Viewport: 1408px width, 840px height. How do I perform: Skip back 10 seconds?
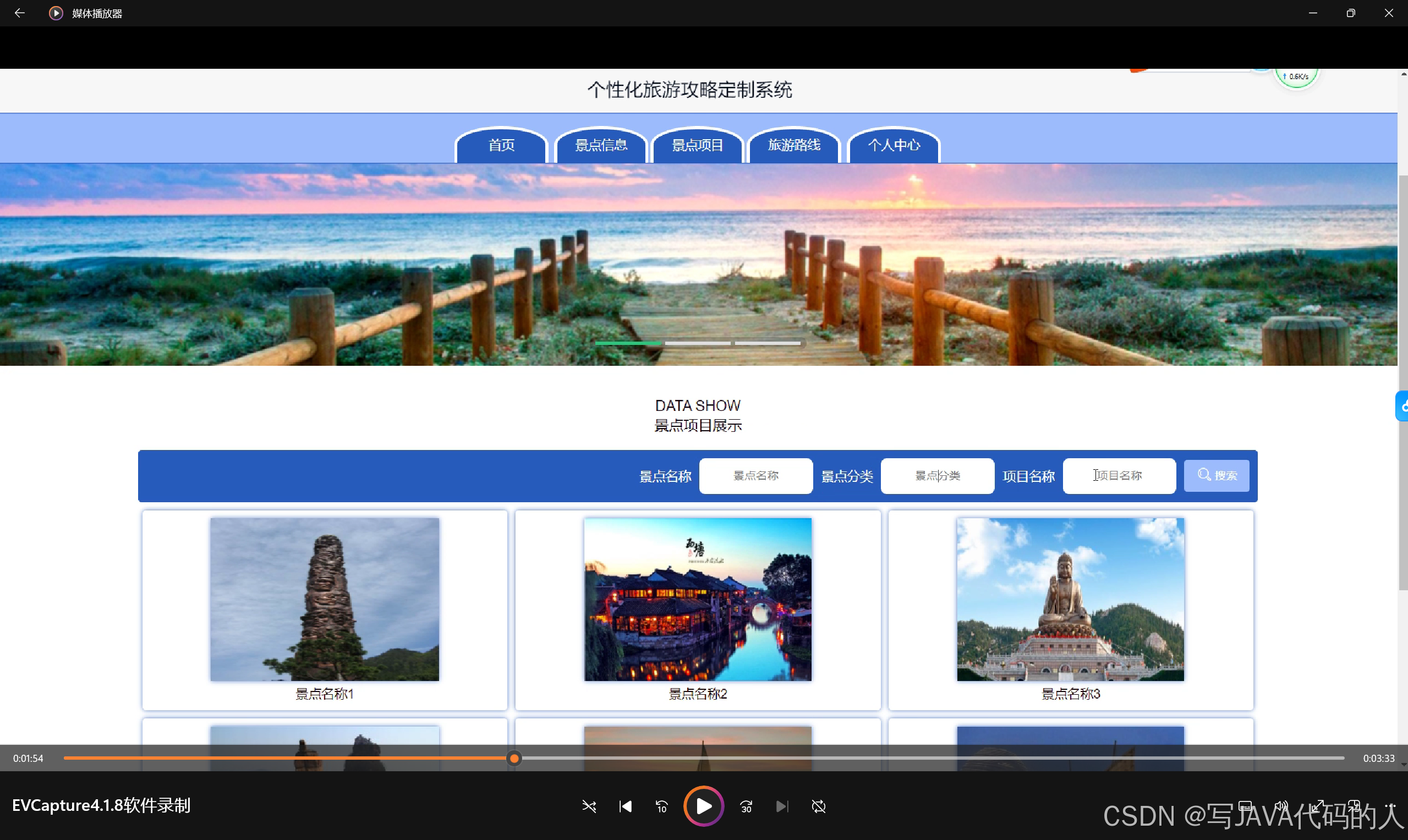[x=661, y=806]
